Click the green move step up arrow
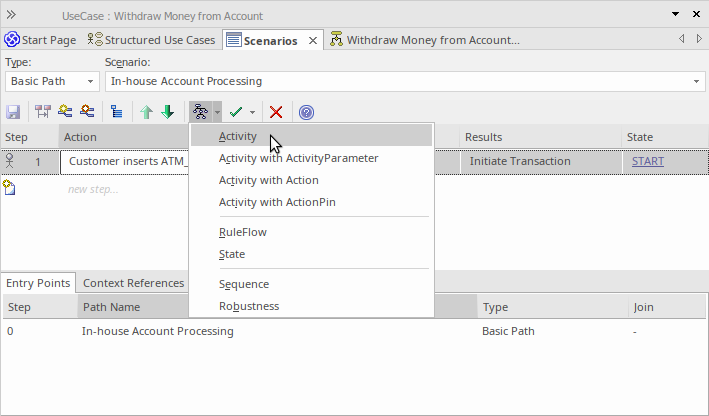The height and width of the screenshot is (416, 709). coord(147,113)
